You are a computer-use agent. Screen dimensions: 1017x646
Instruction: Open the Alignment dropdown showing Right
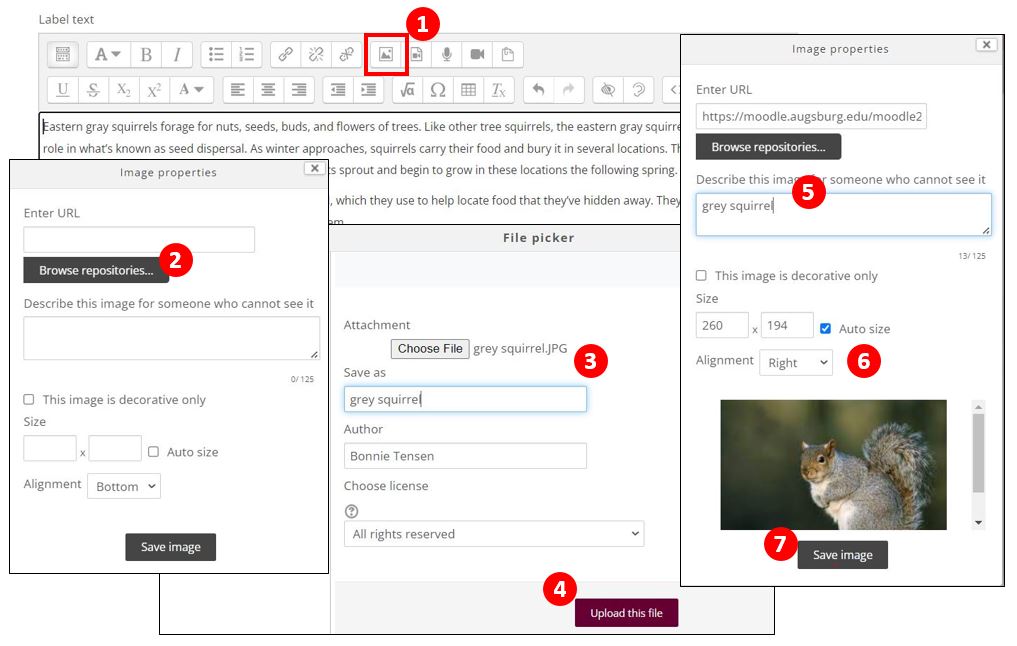[796, 363]
